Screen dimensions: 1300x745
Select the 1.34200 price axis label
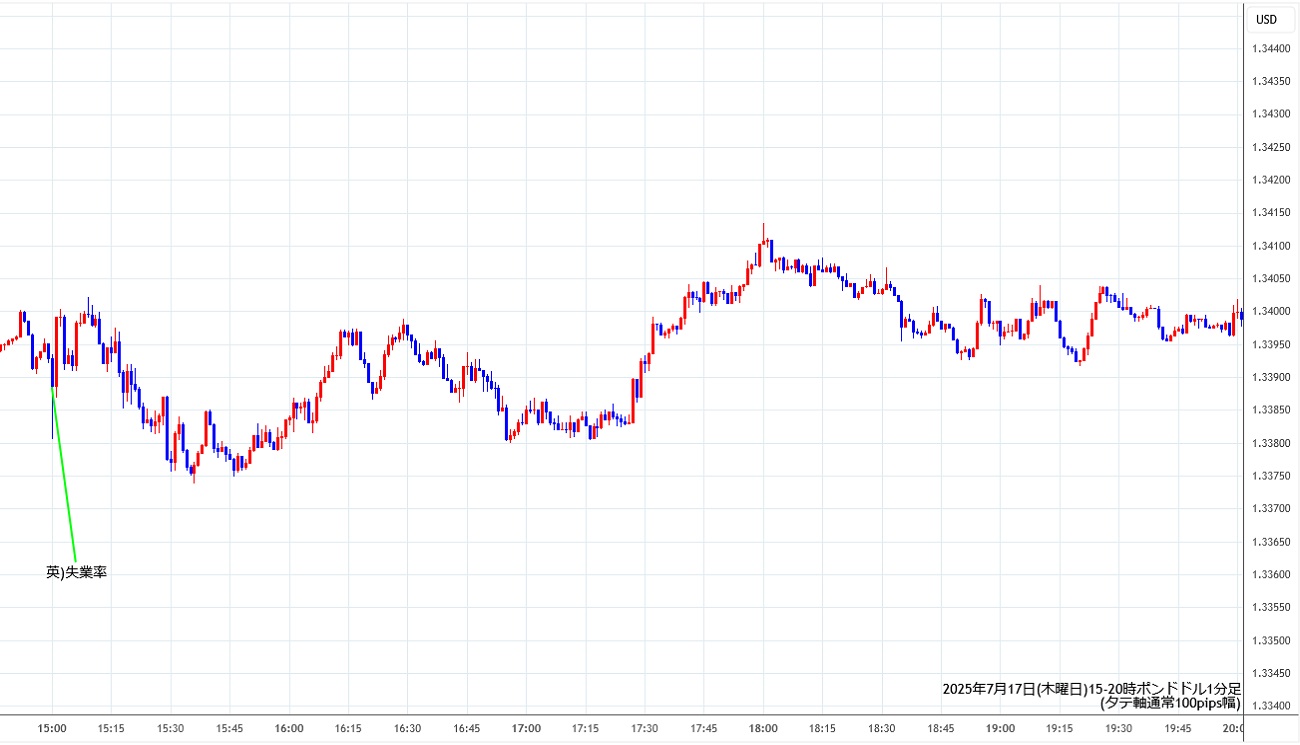click(1272, 180)
